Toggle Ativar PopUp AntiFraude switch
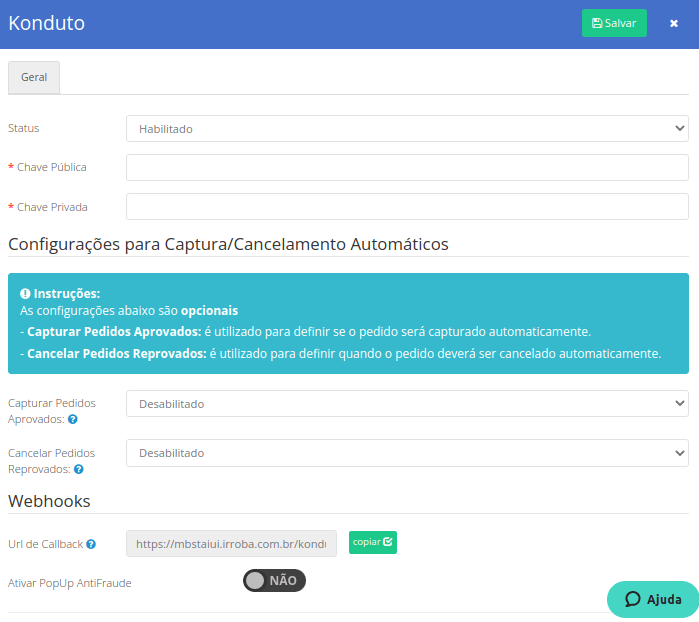Viewport: 699px width, 622px height. (x=274, y=581)
